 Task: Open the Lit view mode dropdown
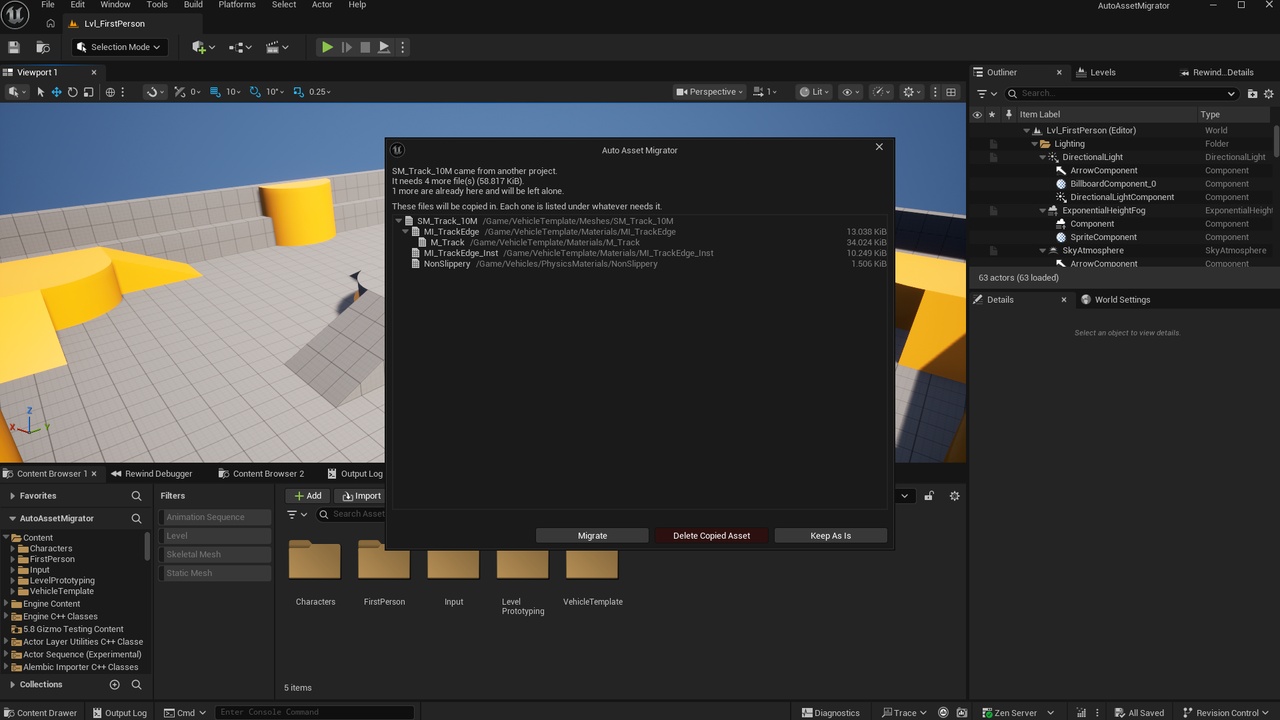point(815,92)
